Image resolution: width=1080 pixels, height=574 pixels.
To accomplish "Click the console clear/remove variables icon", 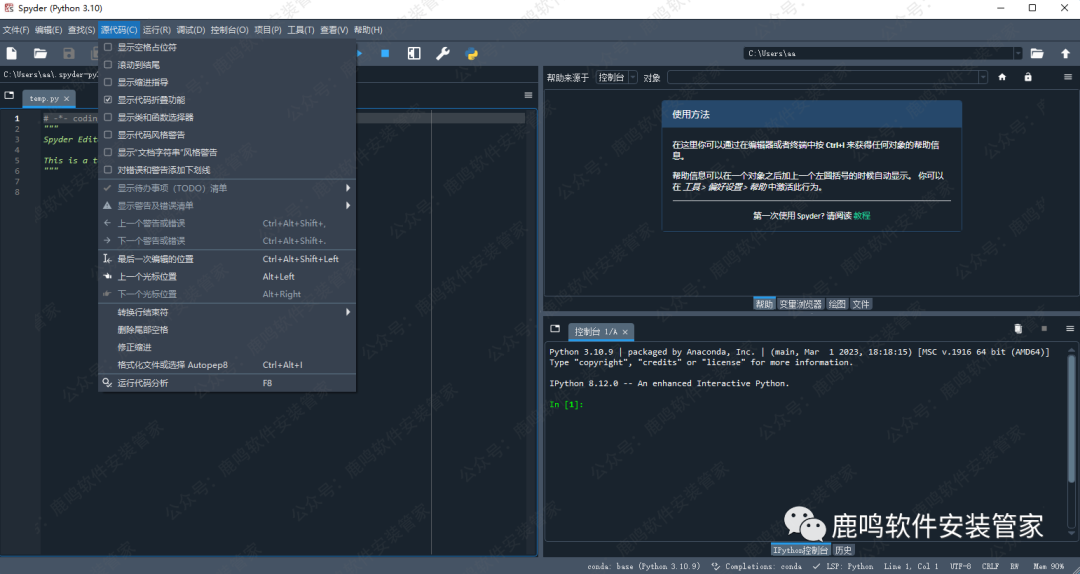I will coord(1018,329).
